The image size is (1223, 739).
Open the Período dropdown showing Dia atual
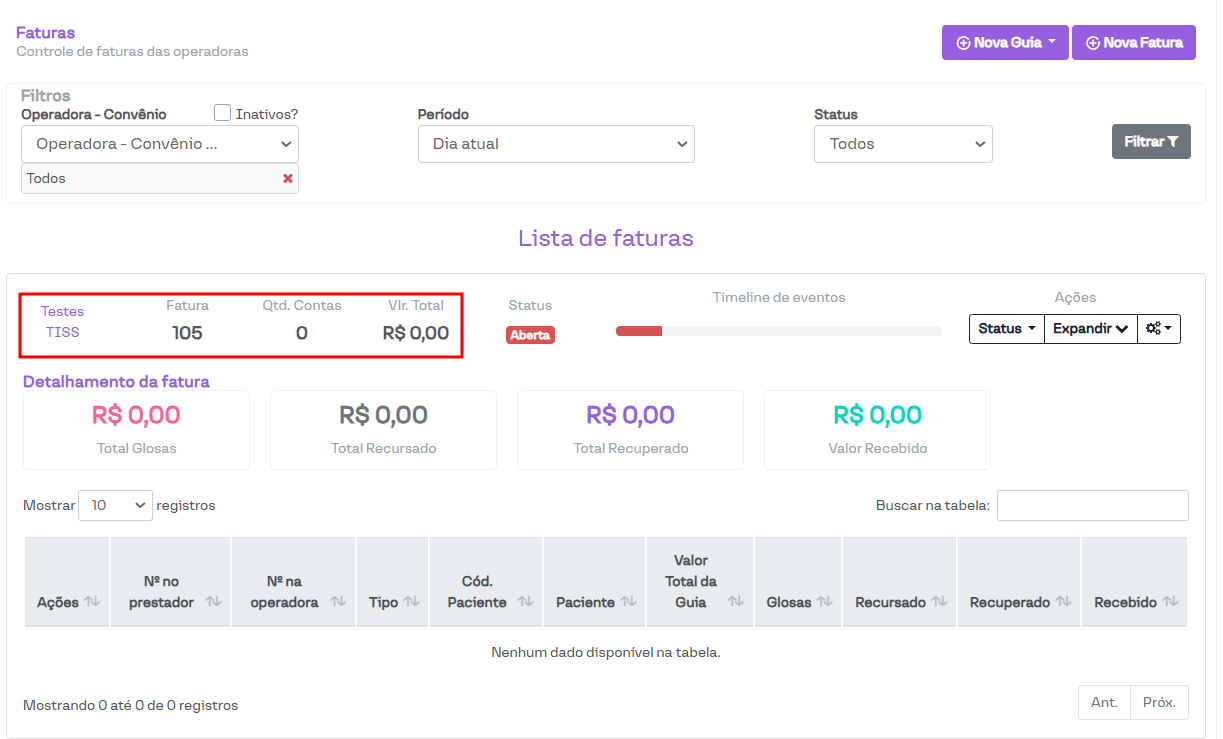pyautogui.click(x=556, y=144)
